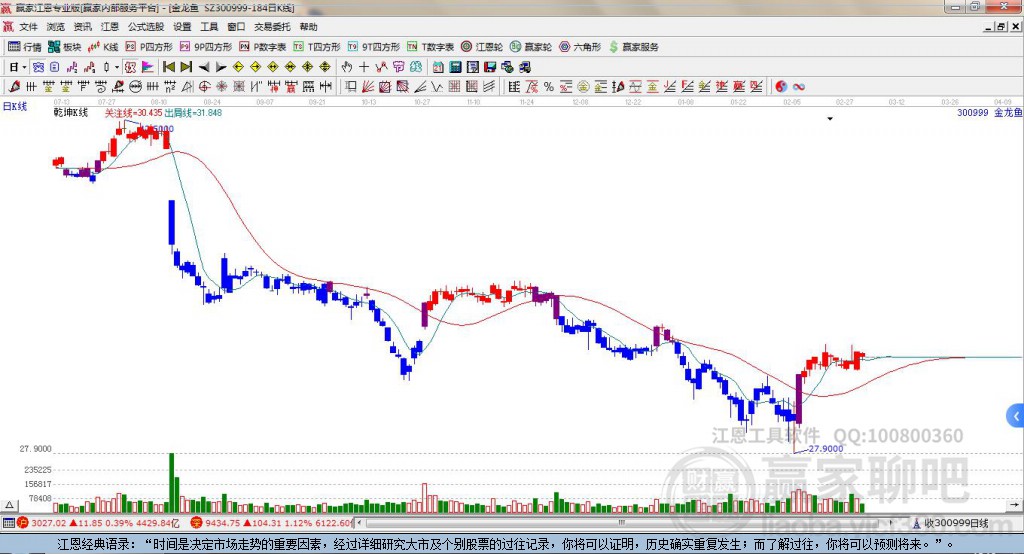The height and width of the screenshot is (554, 1024).
Task: Select the circled 金 golden ratio tool
Action: click(583, 86)
